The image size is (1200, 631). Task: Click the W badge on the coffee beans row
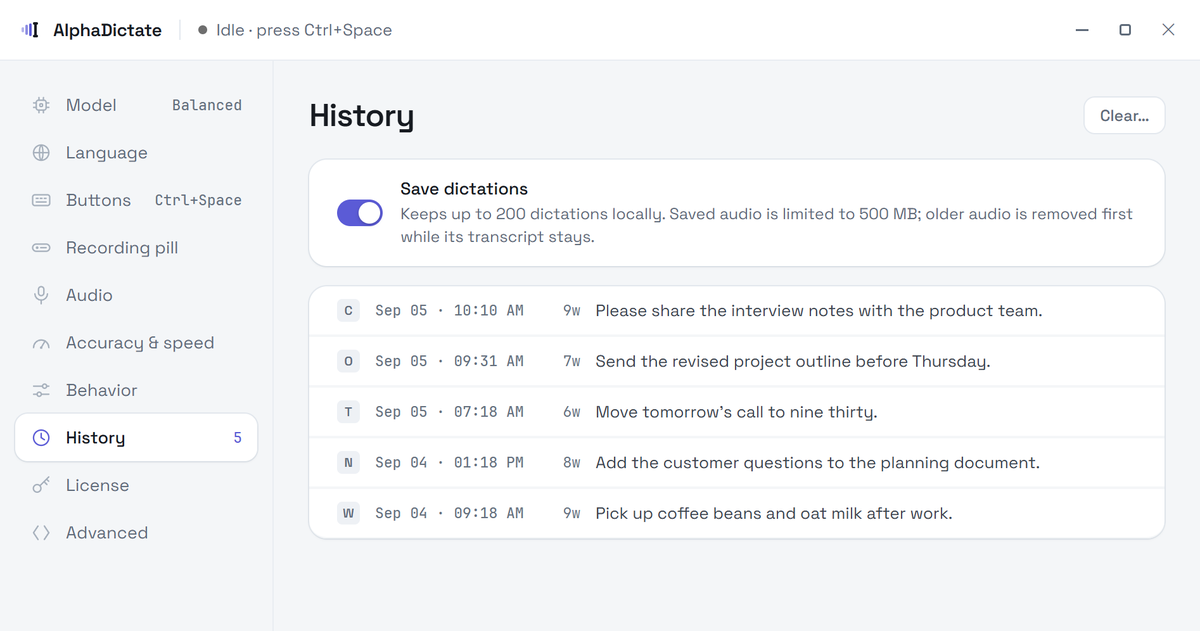click(348, 513)
